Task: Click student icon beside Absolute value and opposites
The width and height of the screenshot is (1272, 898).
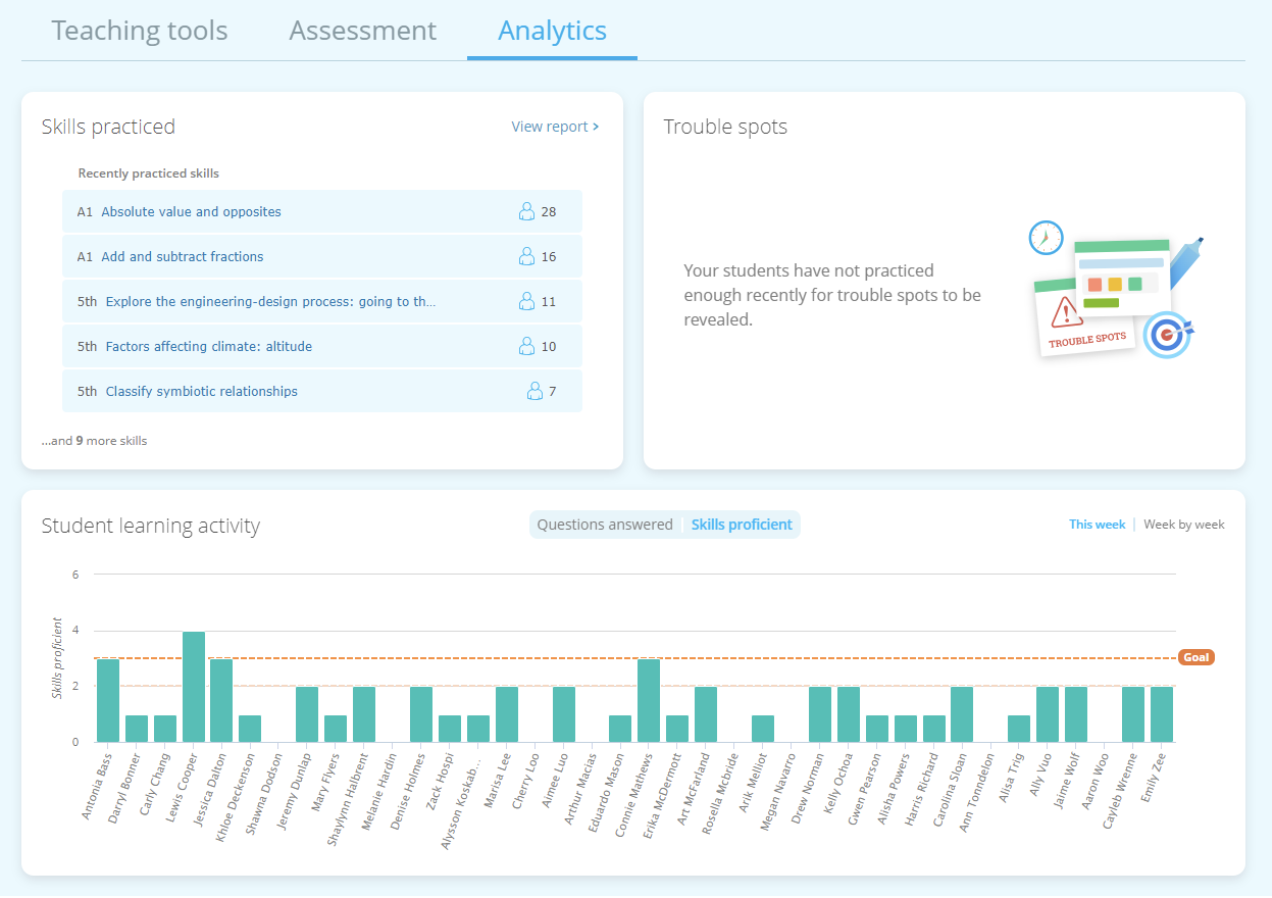Action: click(x=527, y=212)
